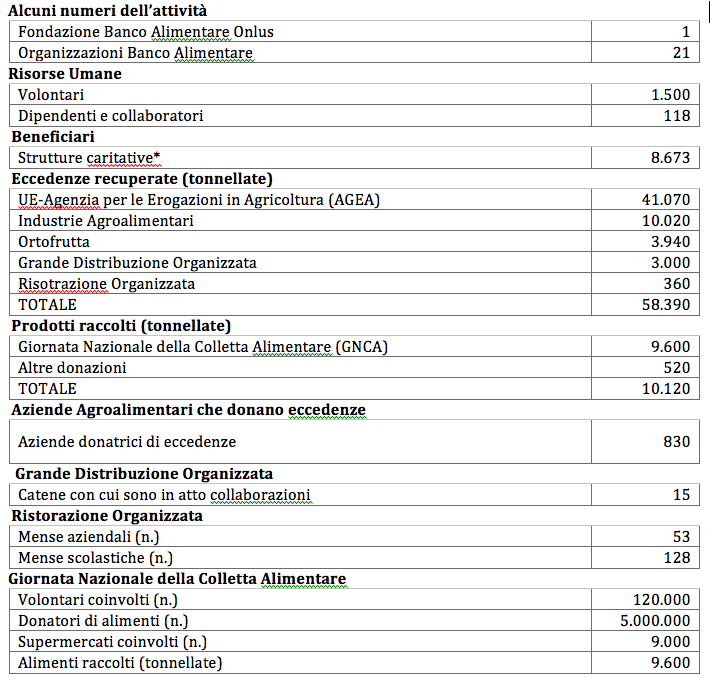710x688 pixels.
Task: Click the value 8.673
Action: click(671, 158)
